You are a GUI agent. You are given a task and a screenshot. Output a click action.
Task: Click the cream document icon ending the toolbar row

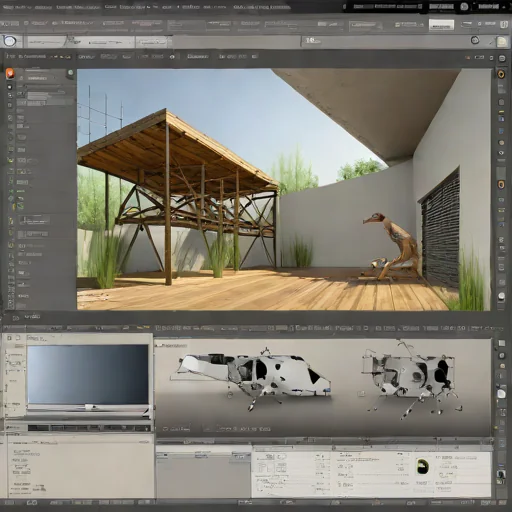[x=502, y=42]
